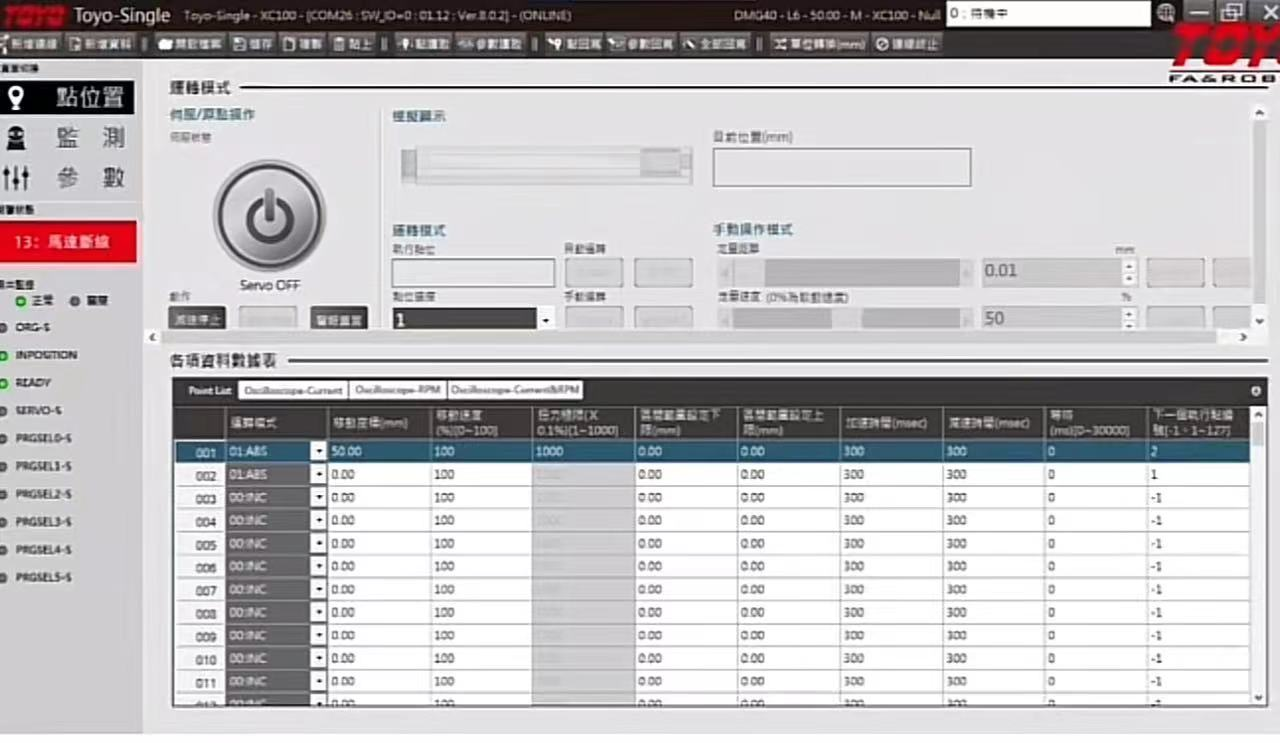Screen dimensions: 1280x743
Task: Click the globe language icon in title bar
Action: 1166,13
